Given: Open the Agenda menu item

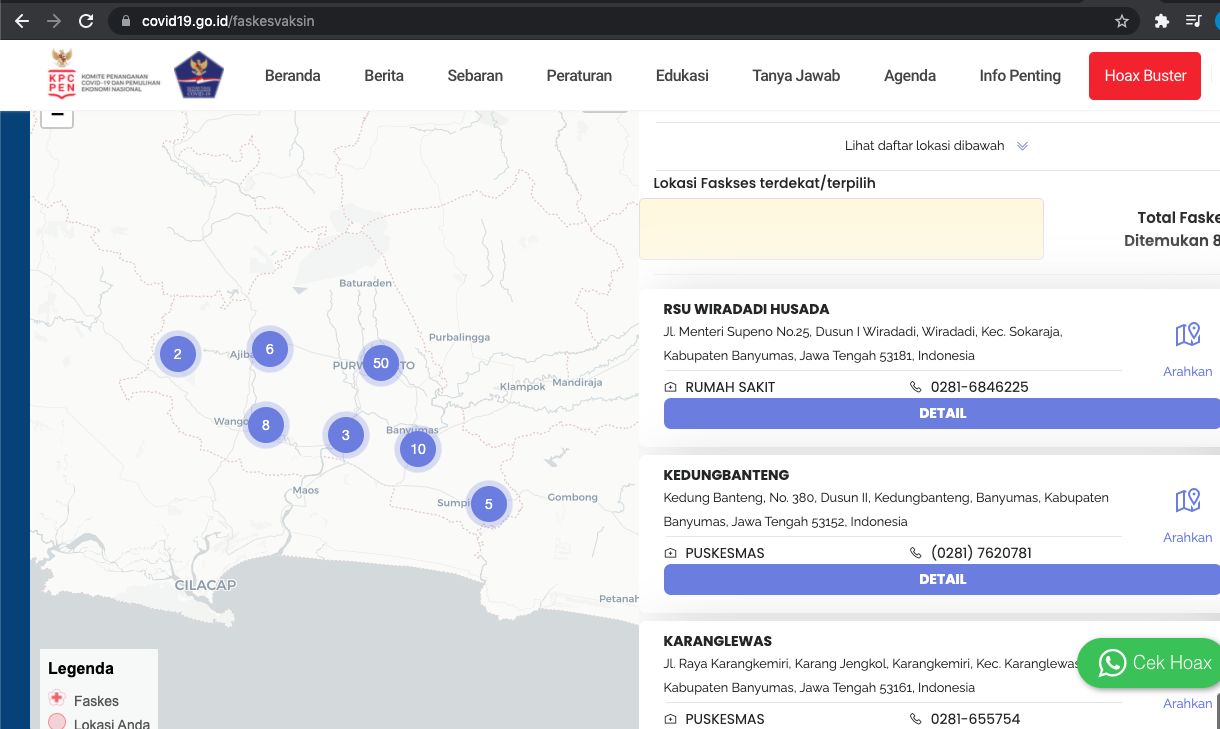Looking at the screenshot, I should pos(910,75).
